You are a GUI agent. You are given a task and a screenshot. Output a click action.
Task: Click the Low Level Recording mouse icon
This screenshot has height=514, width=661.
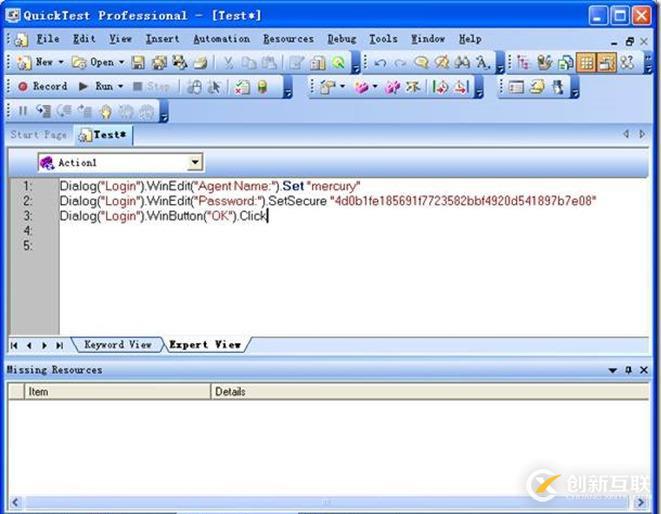[x=194, y=87]
